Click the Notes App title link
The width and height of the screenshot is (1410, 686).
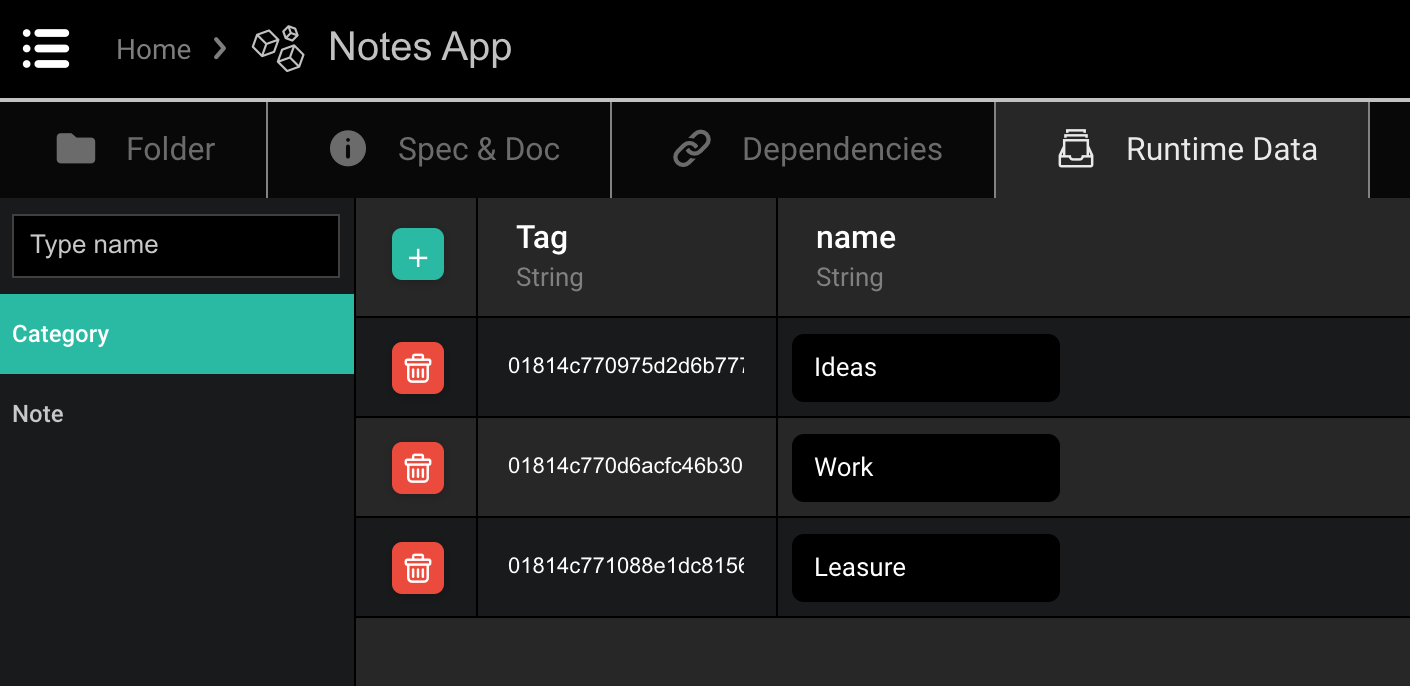420,47
